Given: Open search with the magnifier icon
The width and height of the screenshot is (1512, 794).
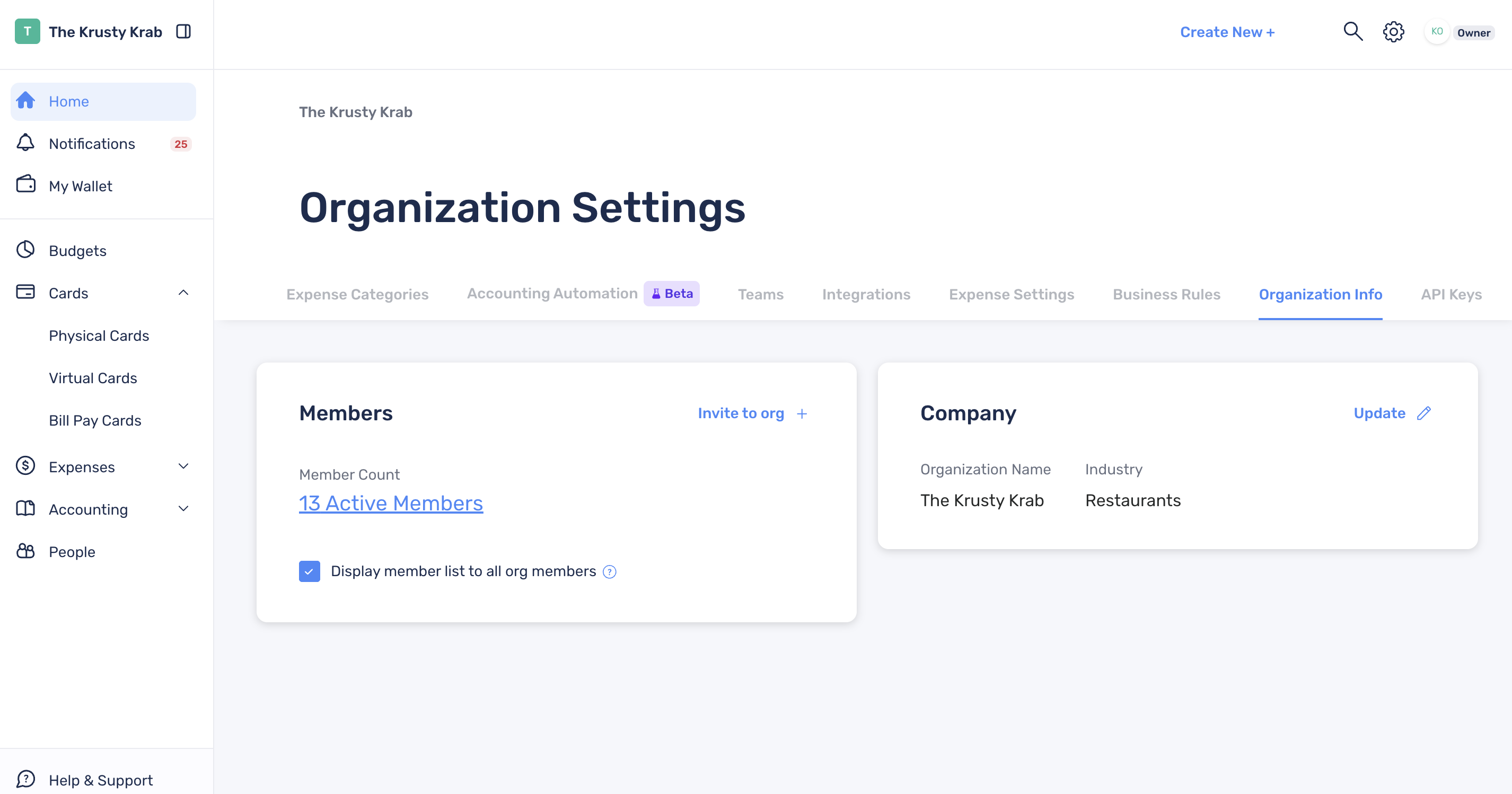Looking at the screenshot, I should 1353,32.
